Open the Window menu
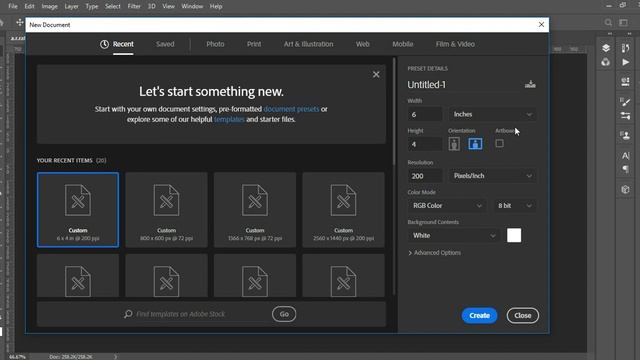This screenshot has height=360, width=640. [192, 6]
